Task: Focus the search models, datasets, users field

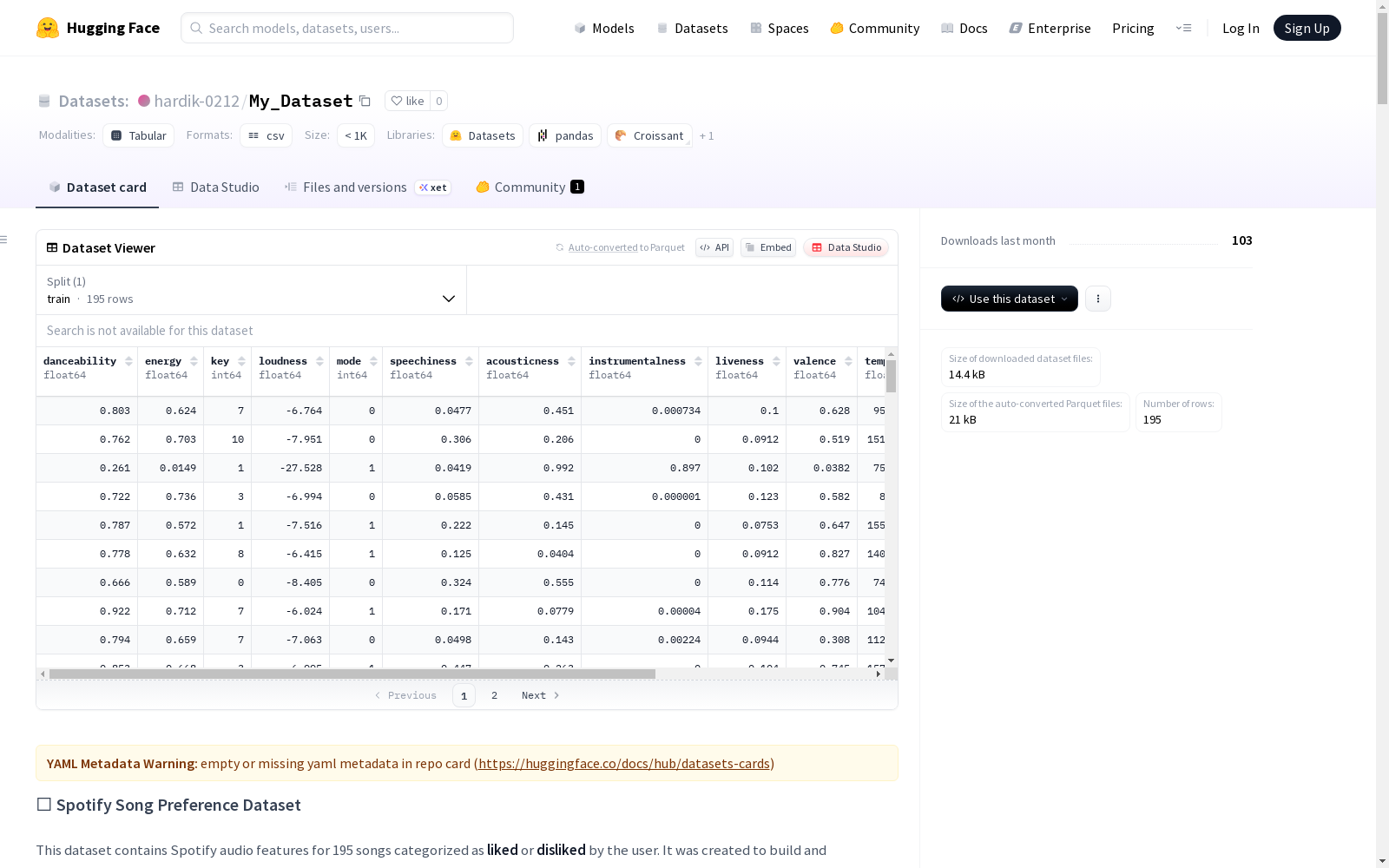Action: (x=347, y=28)
